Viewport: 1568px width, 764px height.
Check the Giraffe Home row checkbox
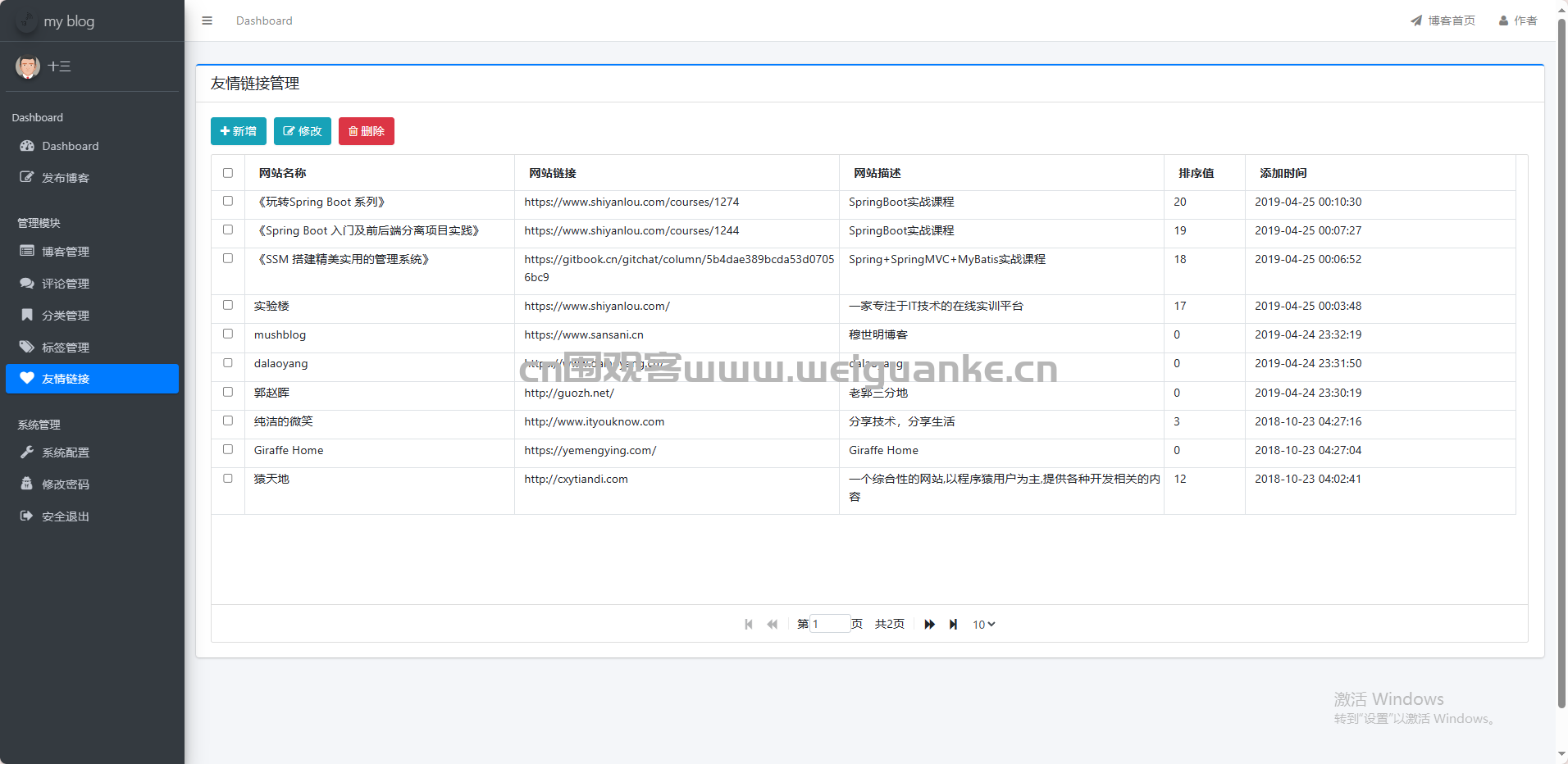click(228, 449)
